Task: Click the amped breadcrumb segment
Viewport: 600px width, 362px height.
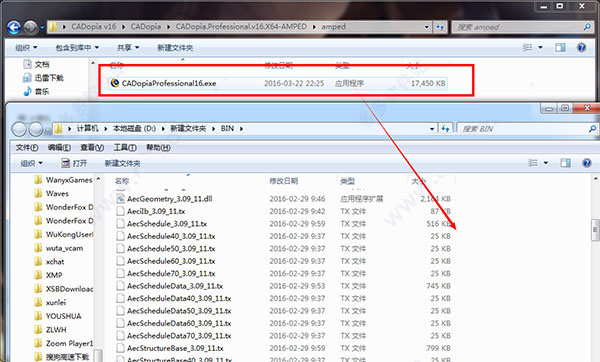Action: click(x=333, y=27)
